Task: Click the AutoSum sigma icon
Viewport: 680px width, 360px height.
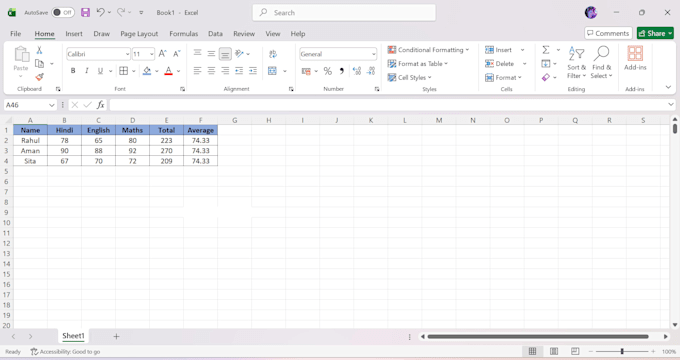Action: point(546,50)
